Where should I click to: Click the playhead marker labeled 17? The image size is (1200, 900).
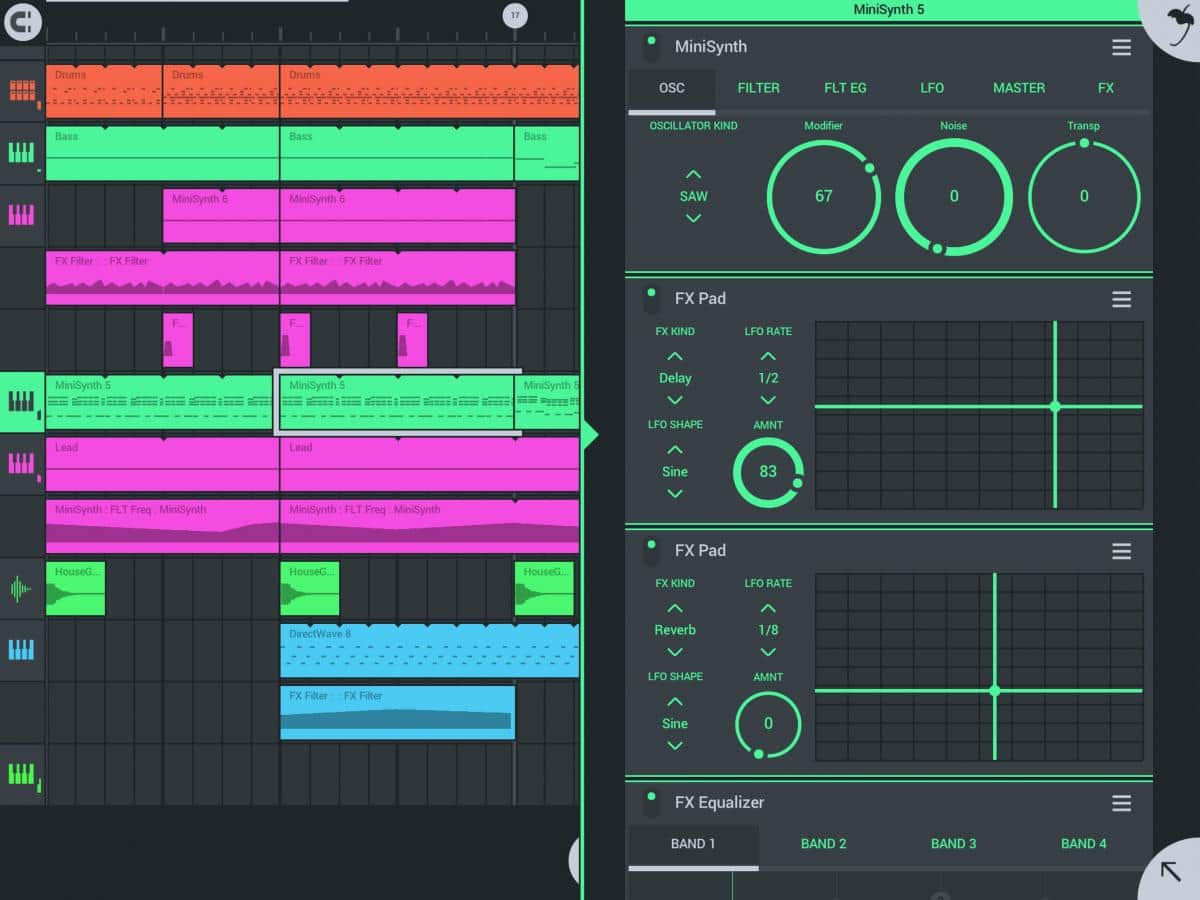(x=515, y=15)
